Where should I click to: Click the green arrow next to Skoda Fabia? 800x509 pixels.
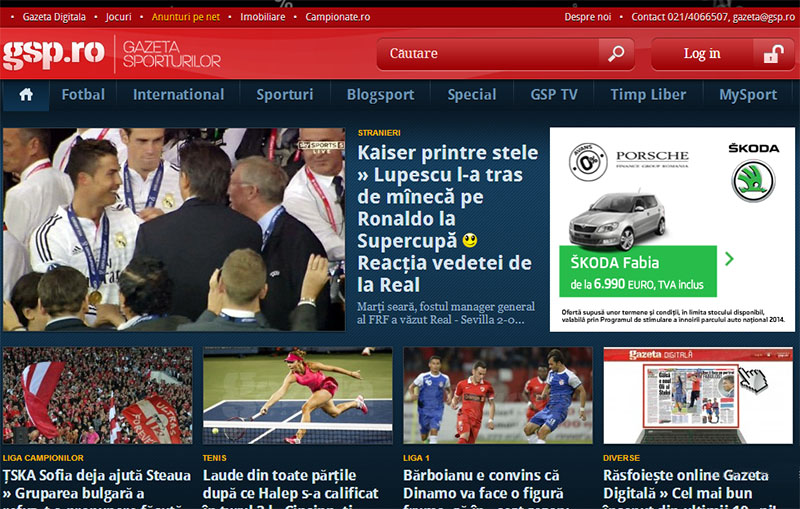729,259
